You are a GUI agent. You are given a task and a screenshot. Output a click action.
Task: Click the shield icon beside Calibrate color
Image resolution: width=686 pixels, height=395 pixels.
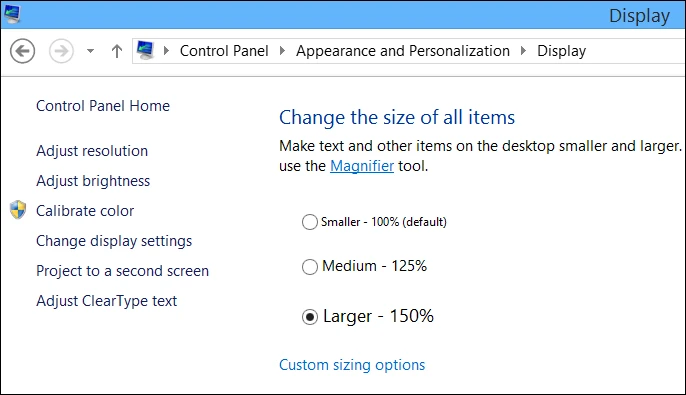click(x=18, y=210)
